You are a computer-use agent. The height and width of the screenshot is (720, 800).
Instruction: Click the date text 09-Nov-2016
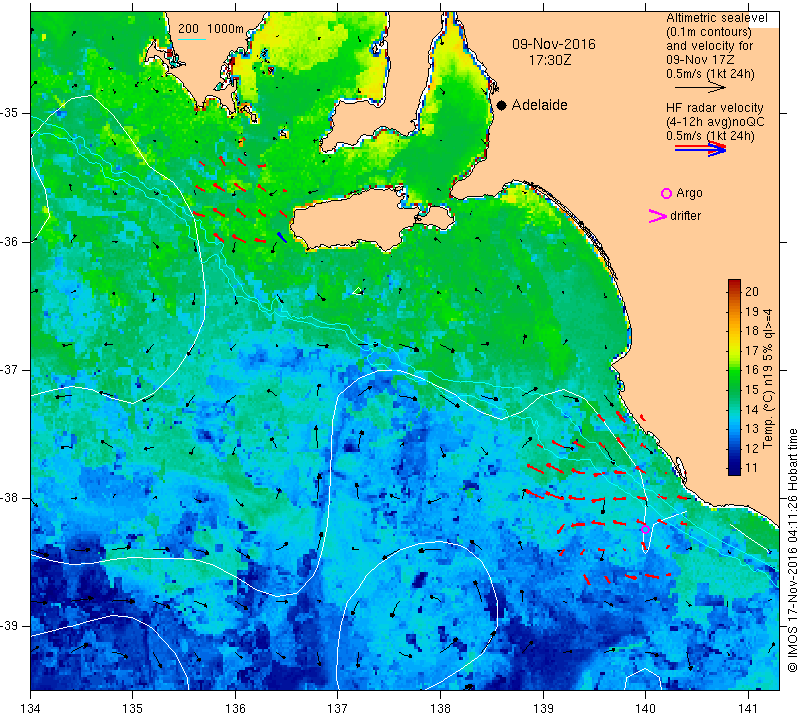tap(554, 44)
